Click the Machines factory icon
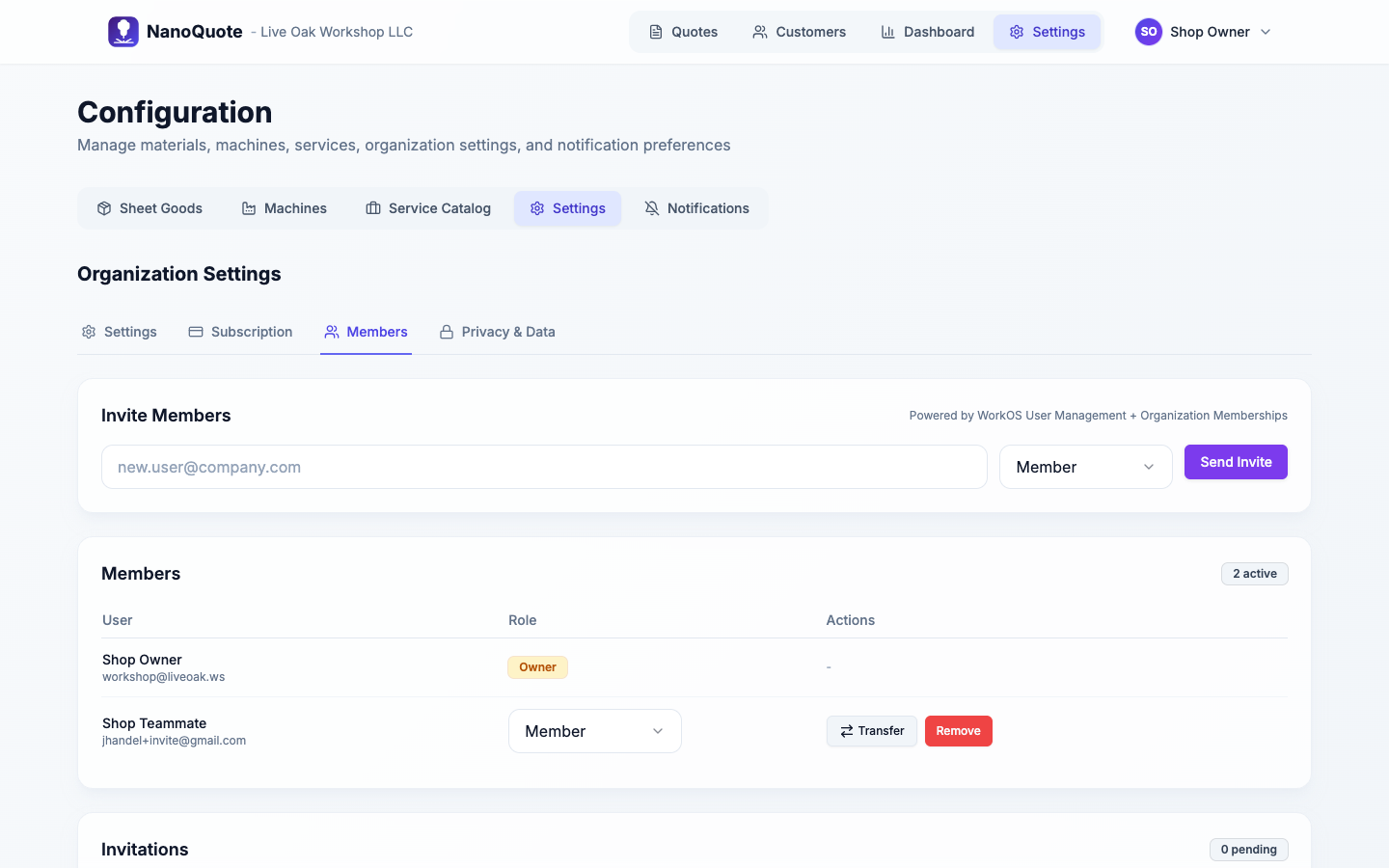Image resolution: width=1389 pixels, height=868 pixels. click(249, 208)
